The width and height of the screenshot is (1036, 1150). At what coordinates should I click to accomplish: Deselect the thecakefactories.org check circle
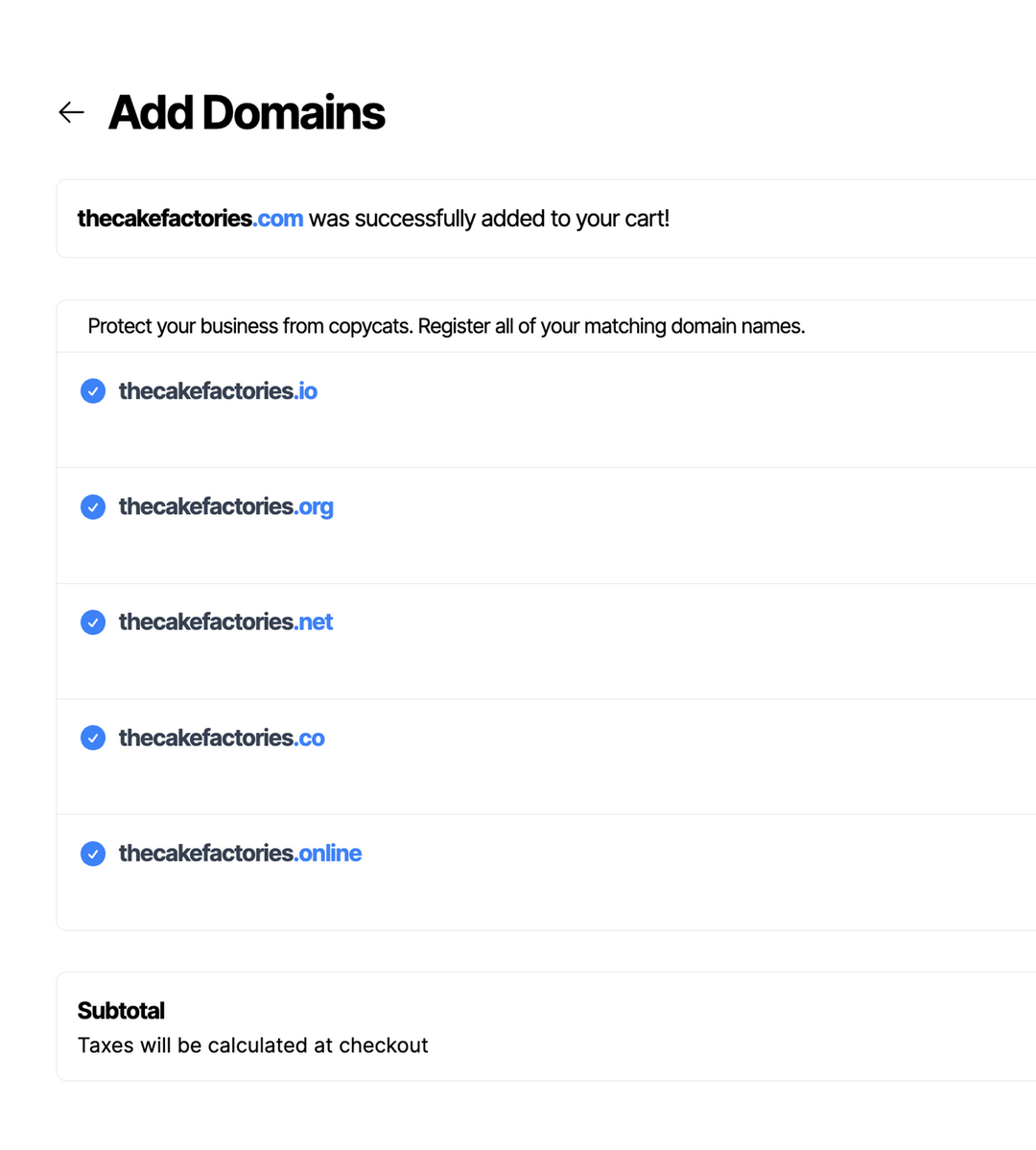click(x=93, y=506)
